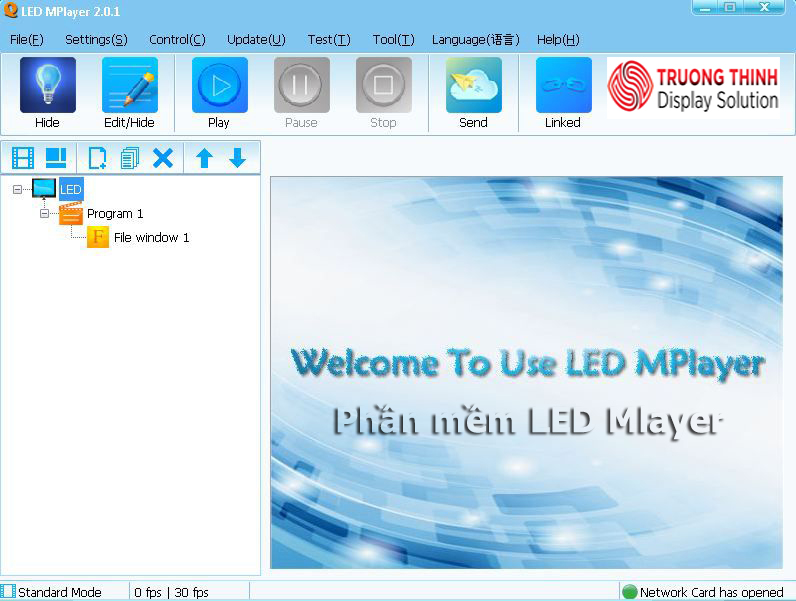Open the Language menu
This screenshot has height=601, width=796.
point(476,40)
